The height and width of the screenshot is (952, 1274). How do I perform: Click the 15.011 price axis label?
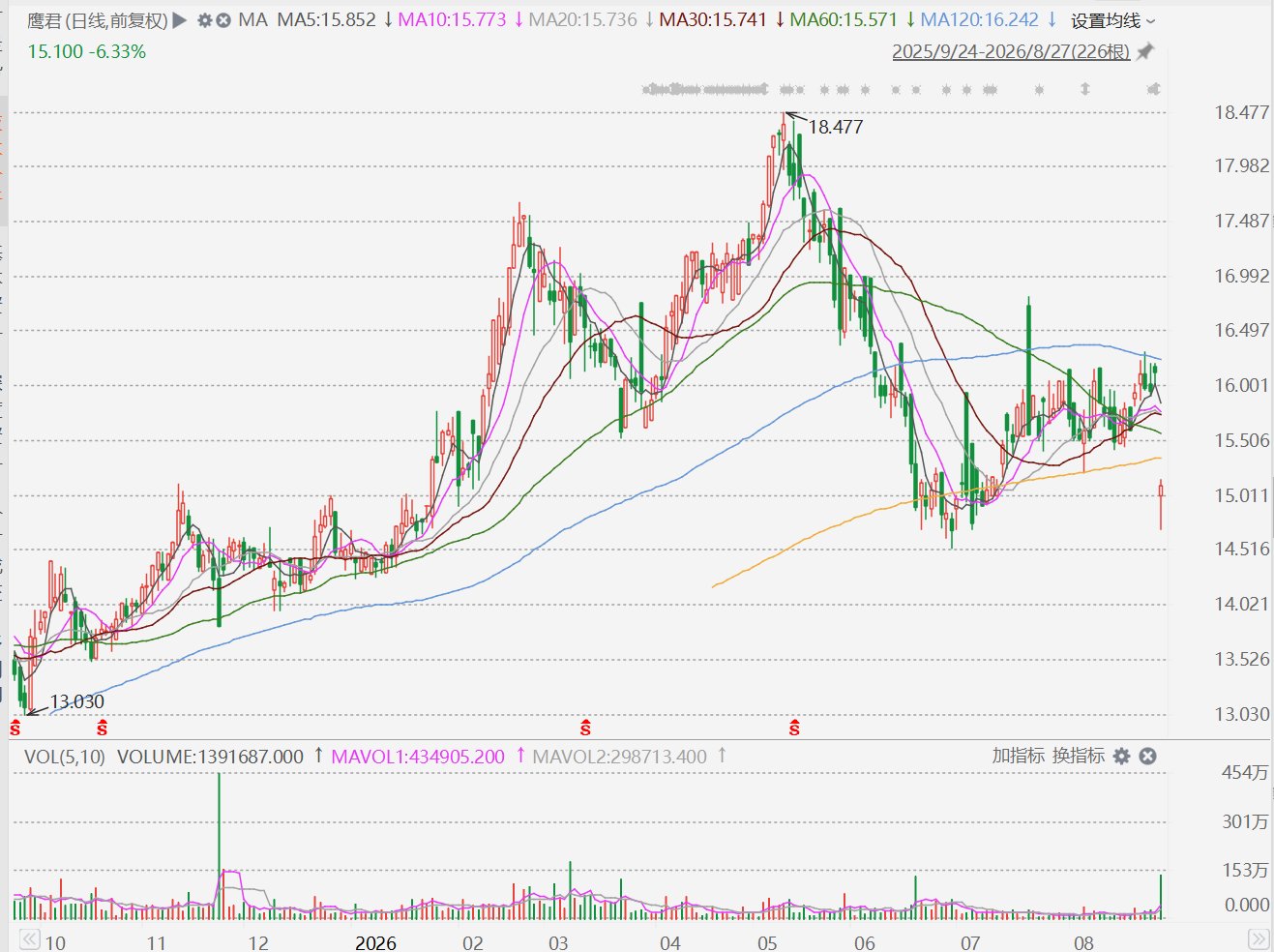(1242, 495)
